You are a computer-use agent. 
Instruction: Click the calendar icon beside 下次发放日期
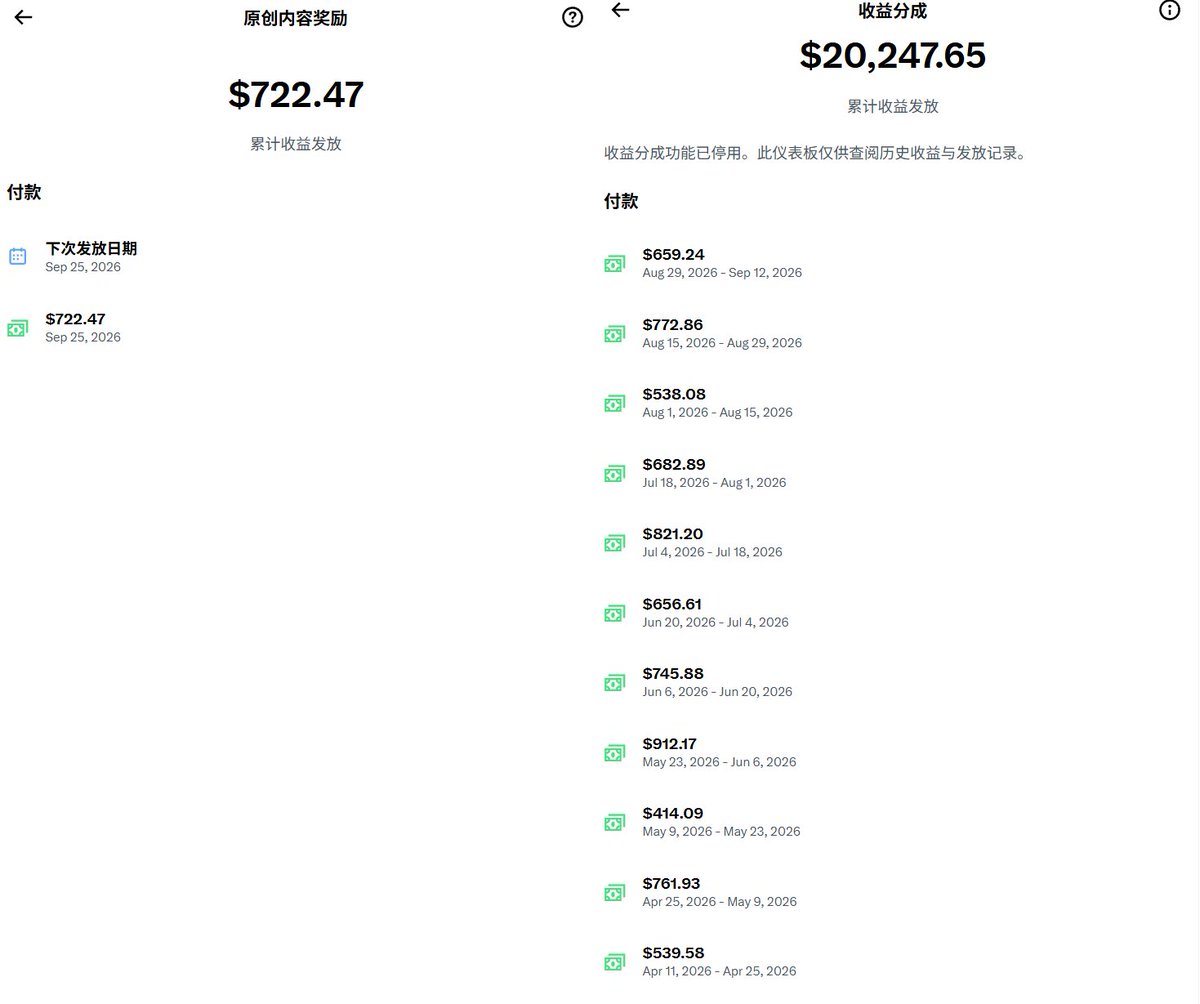18,256
